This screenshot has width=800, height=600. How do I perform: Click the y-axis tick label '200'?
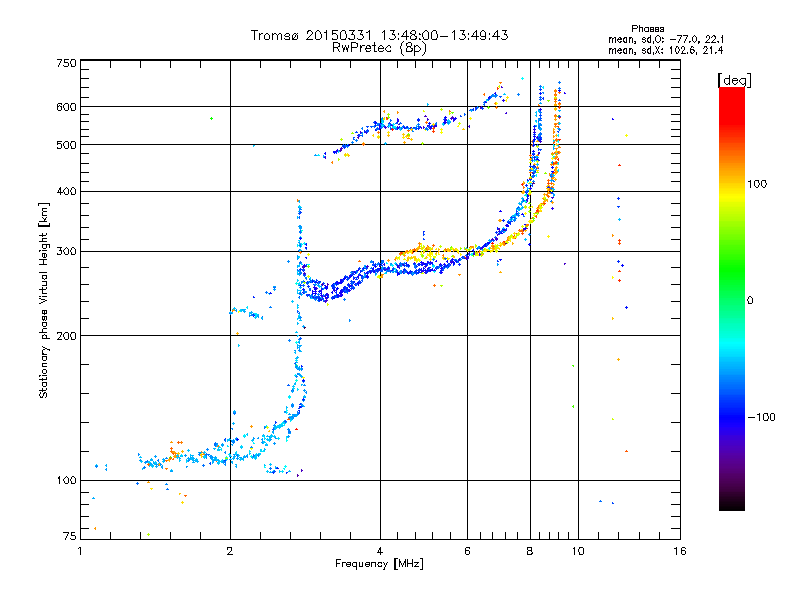click(66, 336)
